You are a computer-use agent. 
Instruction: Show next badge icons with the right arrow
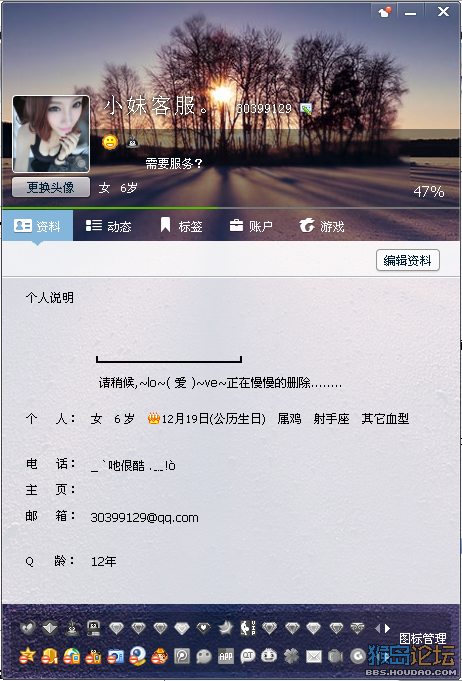coord(387,628)
